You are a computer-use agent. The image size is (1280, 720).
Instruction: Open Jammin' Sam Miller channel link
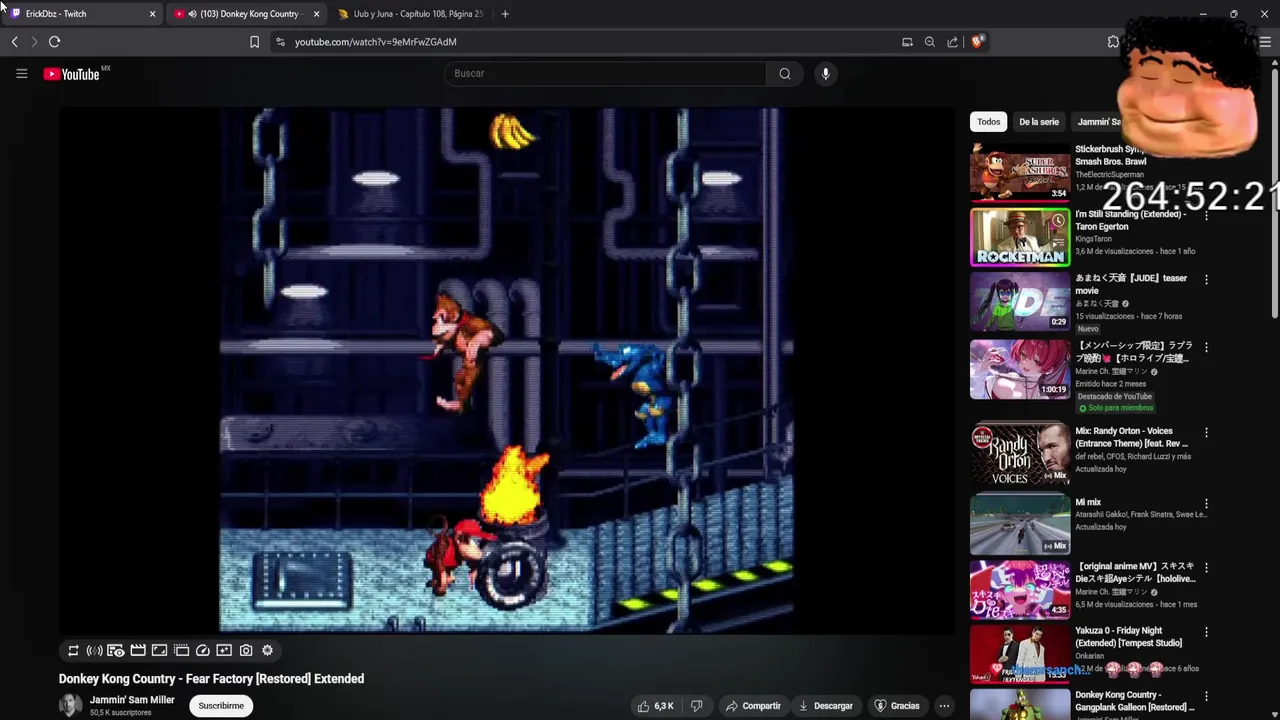[x=132, y=700]
